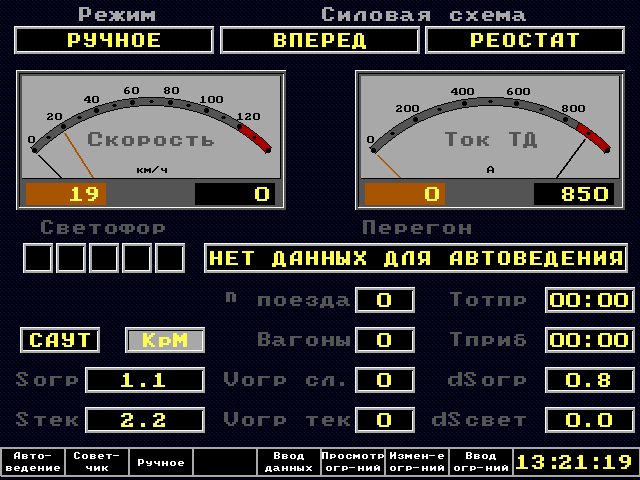Viewport: 640px width, 480px height.
Task: Open Просмотр огр-ний menu item
Action: click(353, 462)
